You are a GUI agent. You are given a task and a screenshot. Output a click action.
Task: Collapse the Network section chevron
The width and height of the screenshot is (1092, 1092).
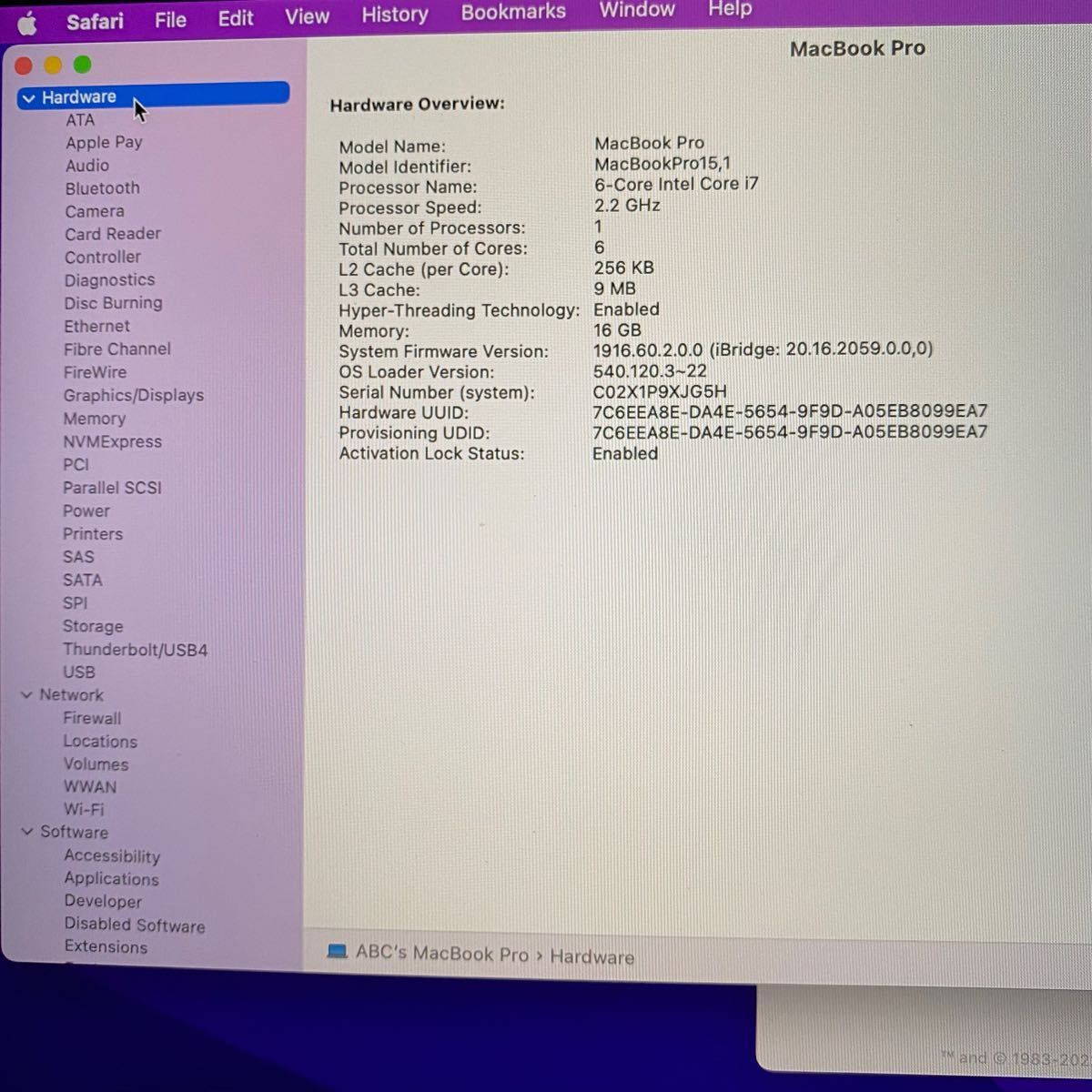pyautogui.click(x=25, y=694)
